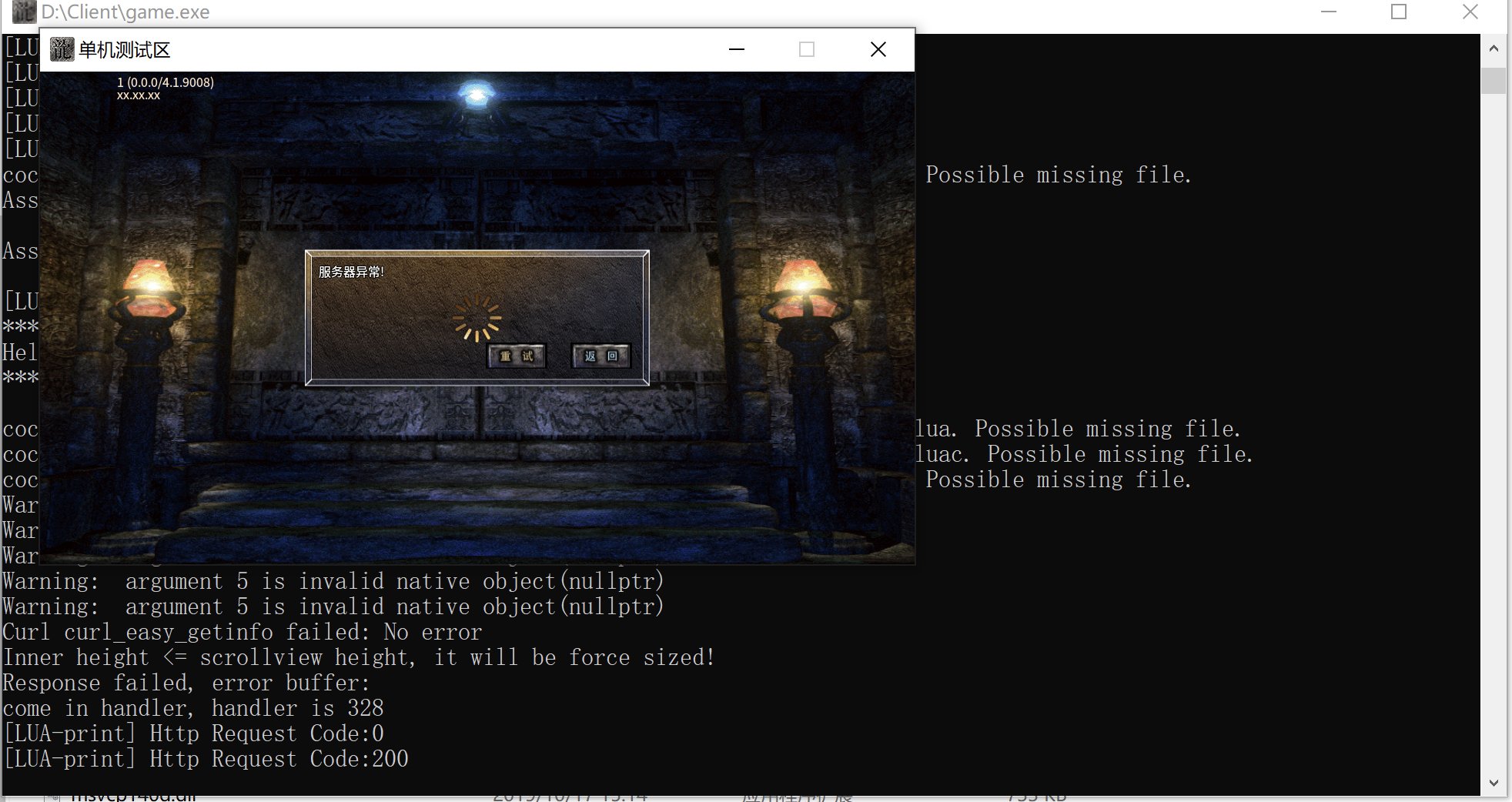Viewport: 1512px width, 802px height.
Task: Click the version text 1 (0.0.0/4.1.9008)
Action: [166, 82]
